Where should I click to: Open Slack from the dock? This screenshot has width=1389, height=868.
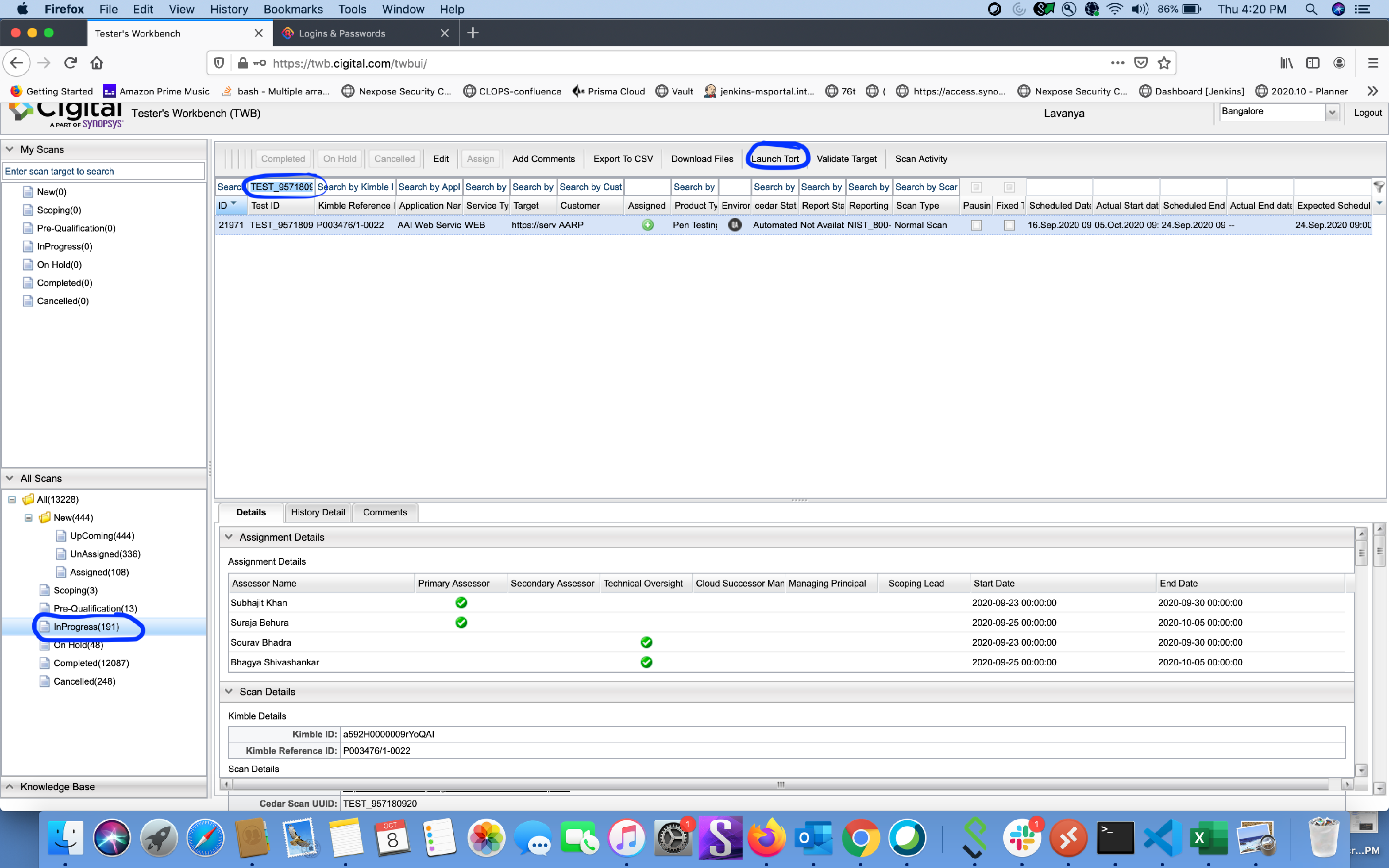click(1022, 837)
